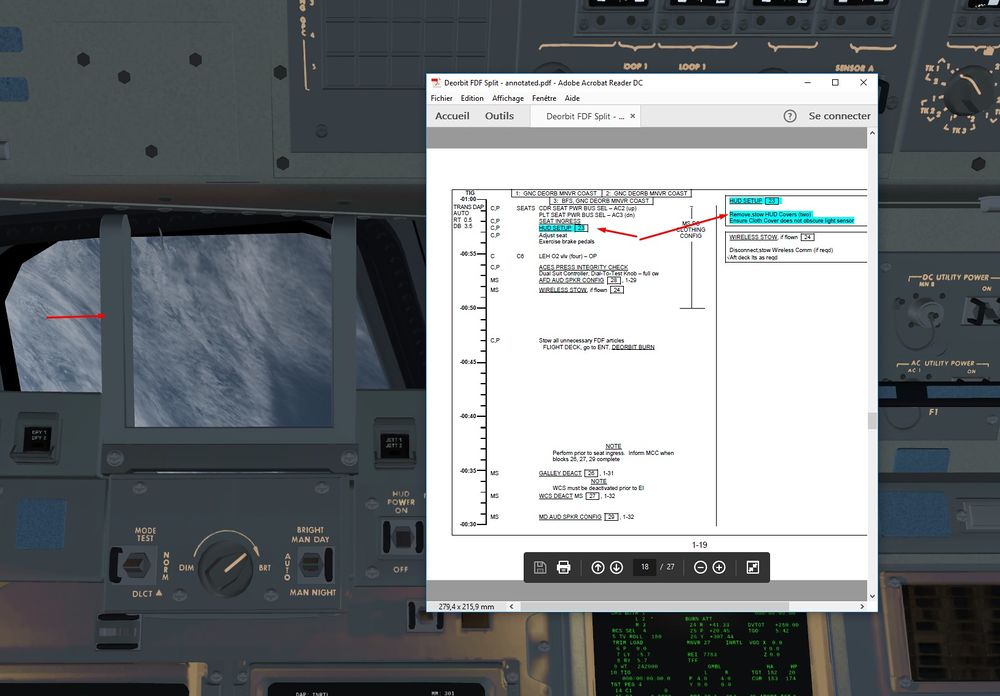Zoom out with the minus icon
This screenshot has height=696, width=1000.
700,567
